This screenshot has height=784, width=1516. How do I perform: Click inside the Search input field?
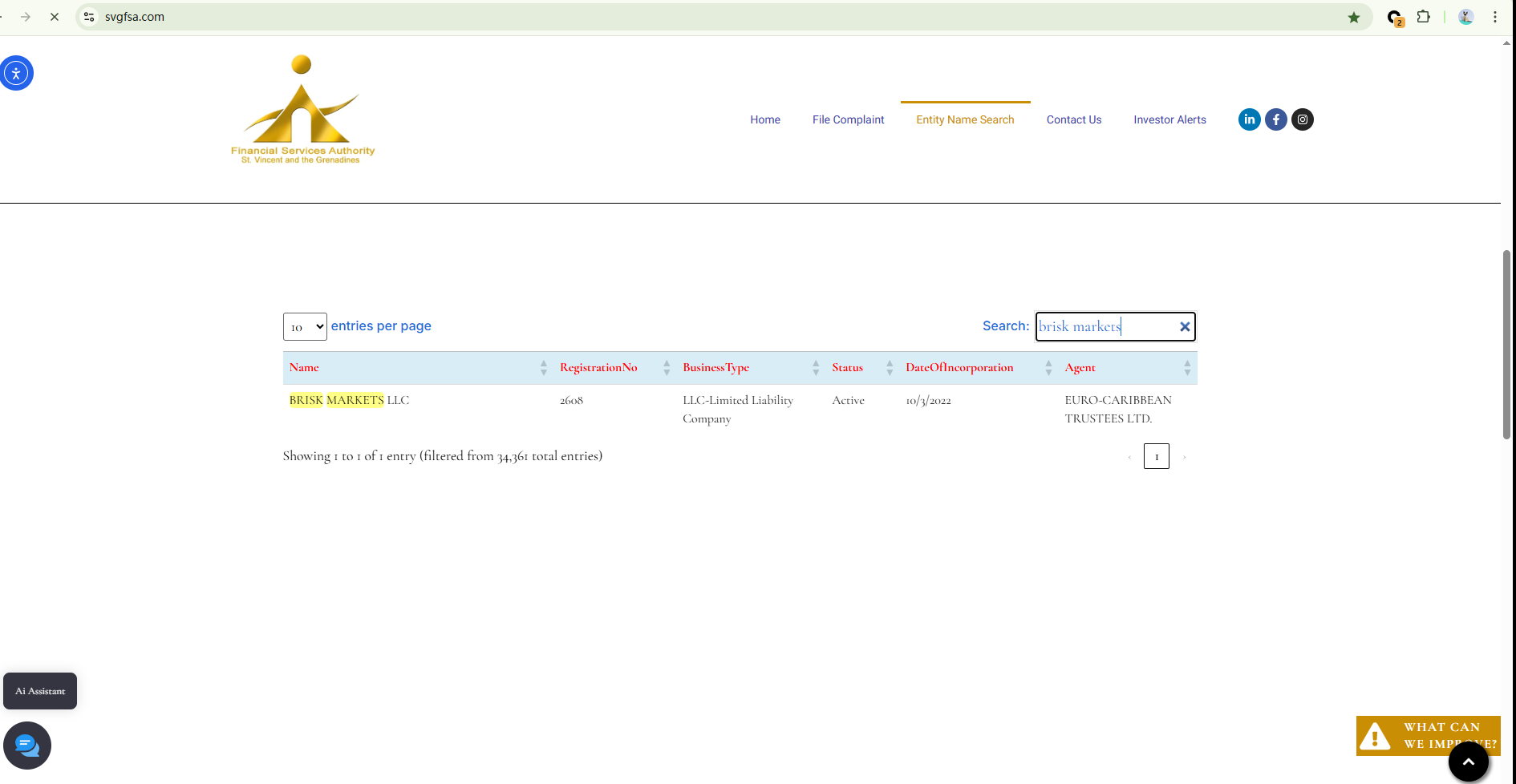[x=1105, y=326]
